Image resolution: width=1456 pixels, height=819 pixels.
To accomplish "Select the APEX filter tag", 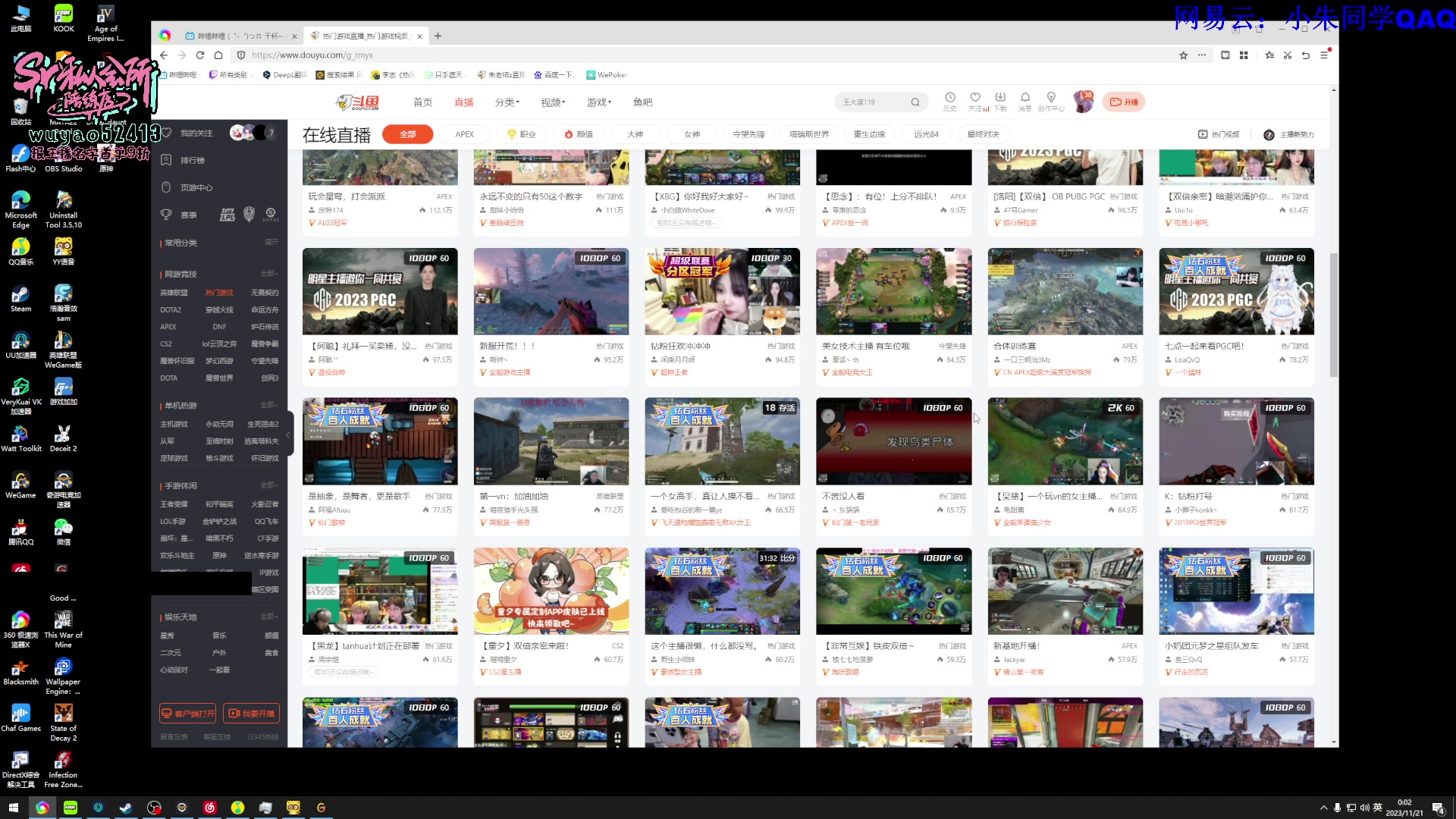I will [464, 134].
